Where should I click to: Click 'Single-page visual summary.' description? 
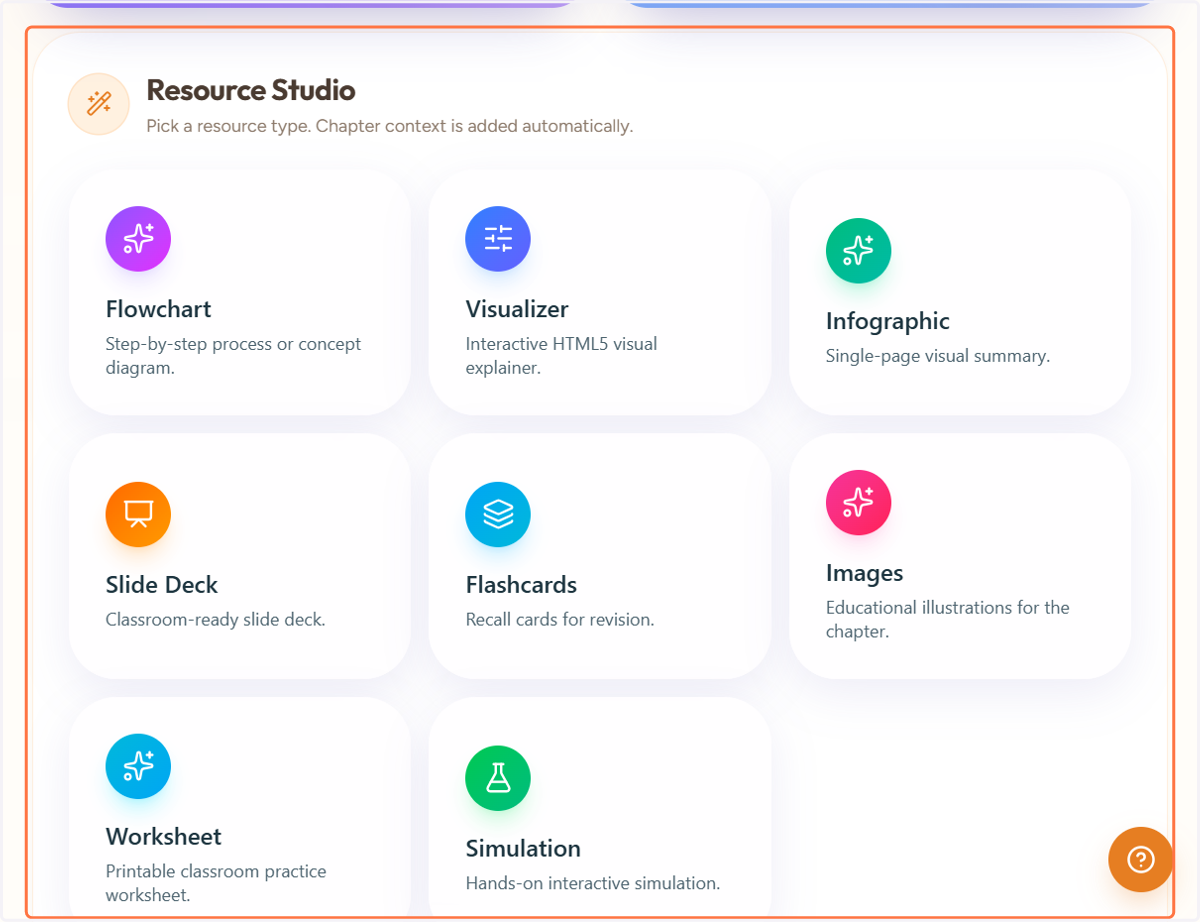(938, 356)
